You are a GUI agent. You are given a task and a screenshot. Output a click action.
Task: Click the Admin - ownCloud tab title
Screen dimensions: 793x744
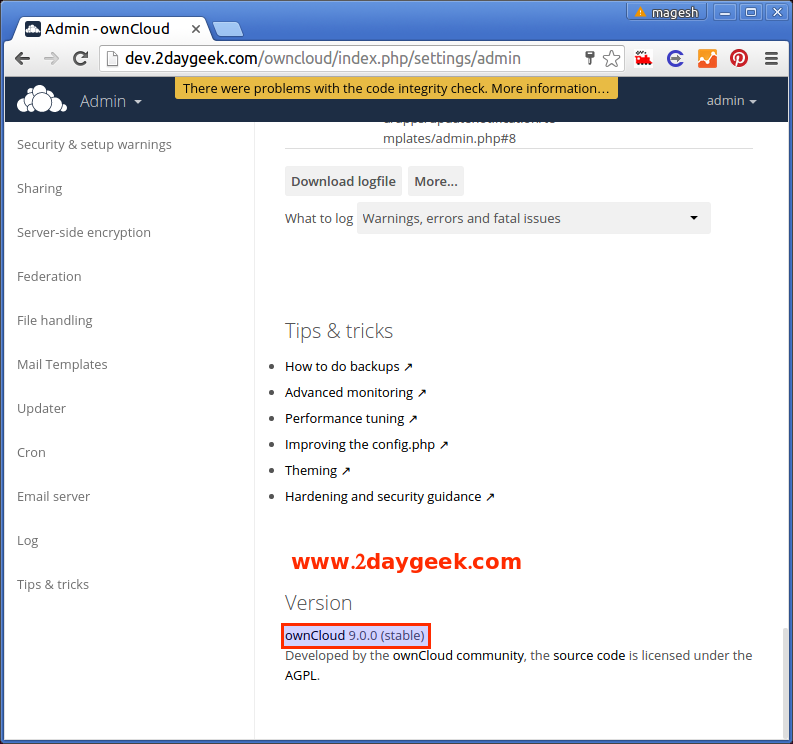[107, 29]
